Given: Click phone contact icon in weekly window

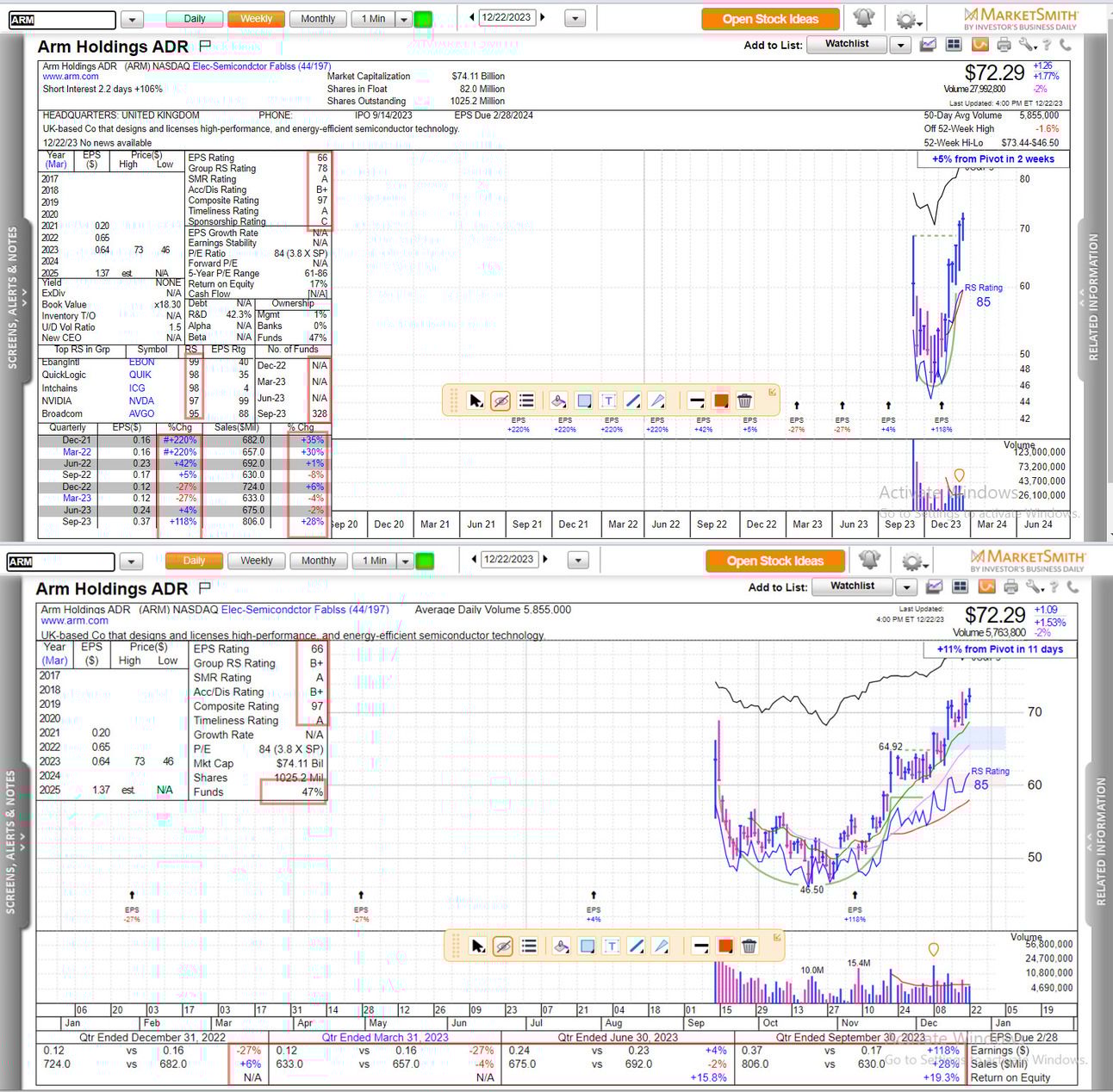Looking at the screenshot, I should (1066, 45).
